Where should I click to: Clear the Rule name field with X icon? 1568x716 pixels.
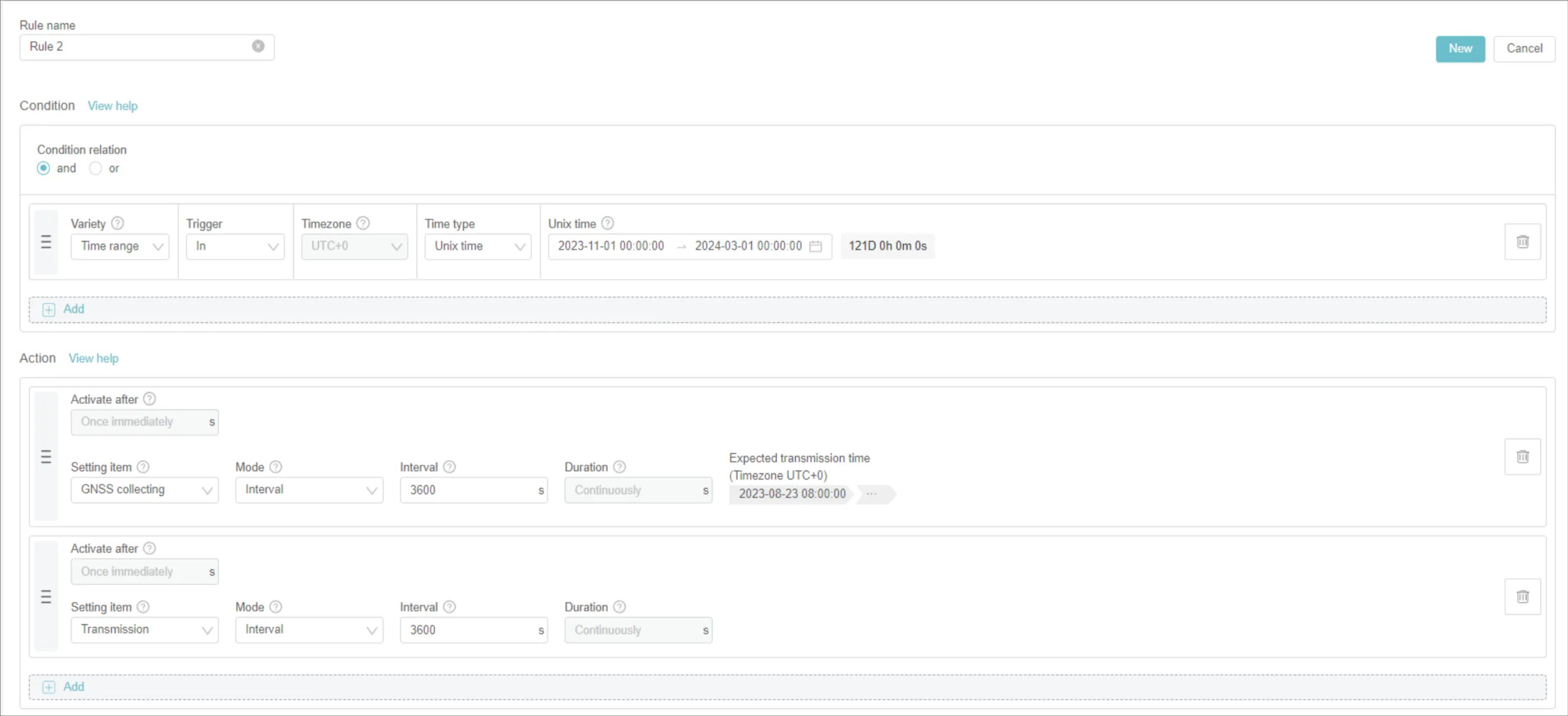(x=258, y=46)
